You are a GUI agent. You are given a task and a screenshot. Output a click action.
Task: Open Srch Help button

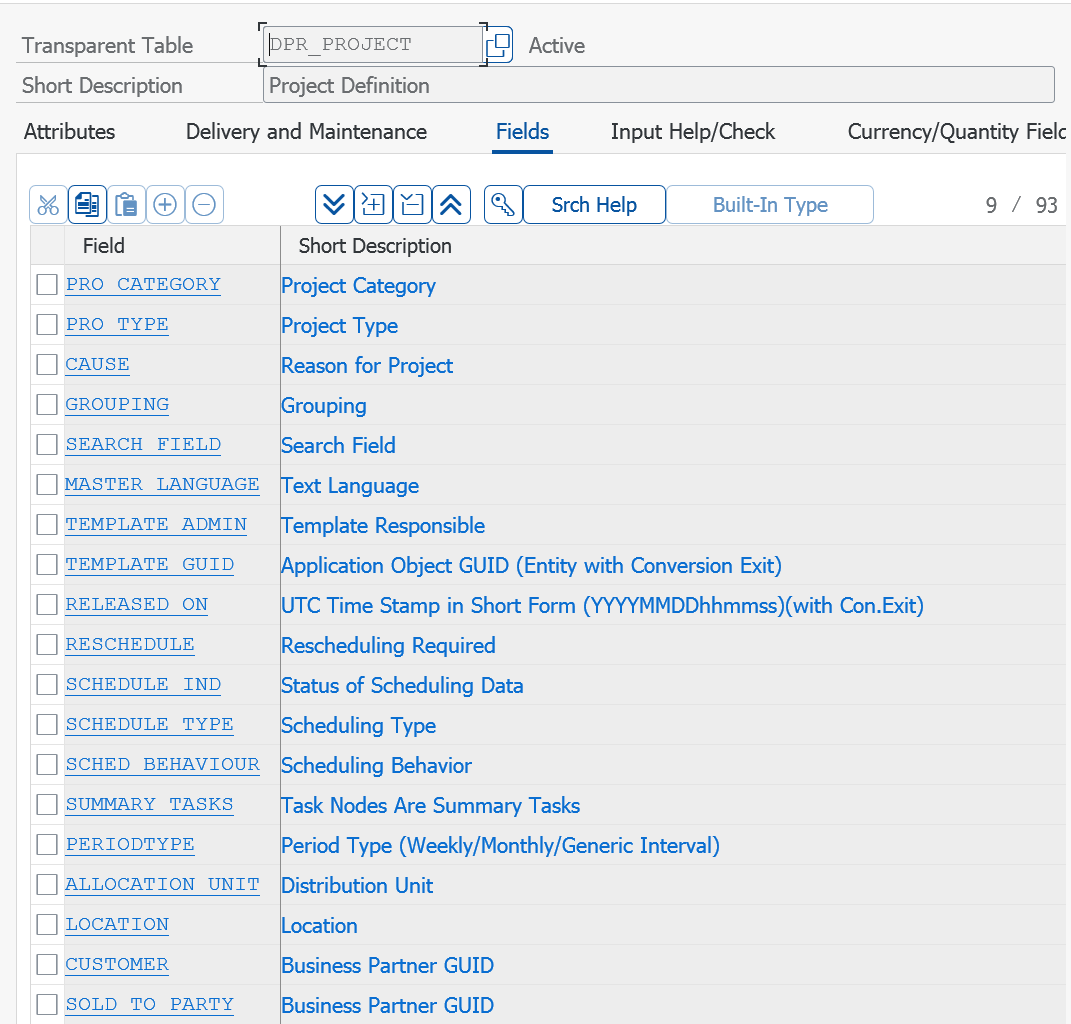pos(594,204)
